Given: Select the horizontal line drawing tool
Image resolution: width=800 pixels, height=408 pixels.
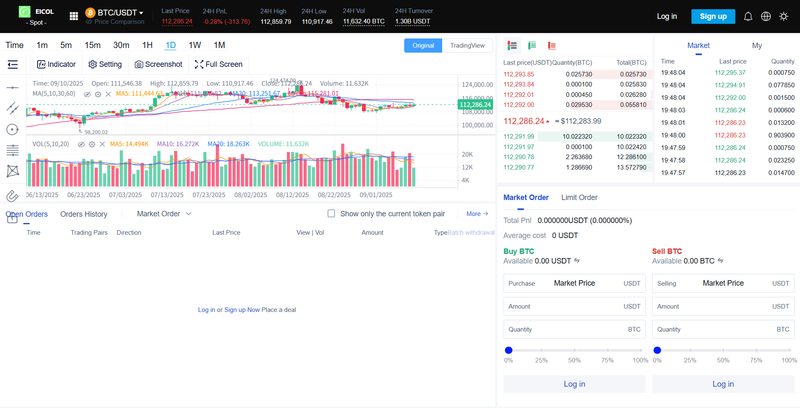Looking at the screenshot, I should (x=12, y=88).
